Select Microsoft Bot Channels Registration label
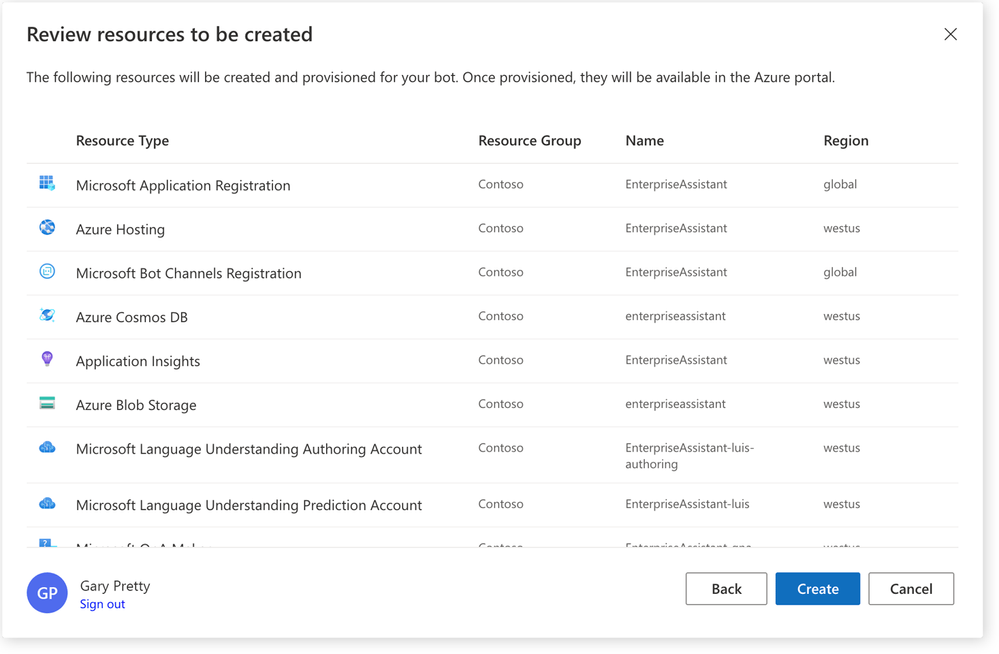Image resolution: width=999 pixels, height=654 pixels. (189, 273)
